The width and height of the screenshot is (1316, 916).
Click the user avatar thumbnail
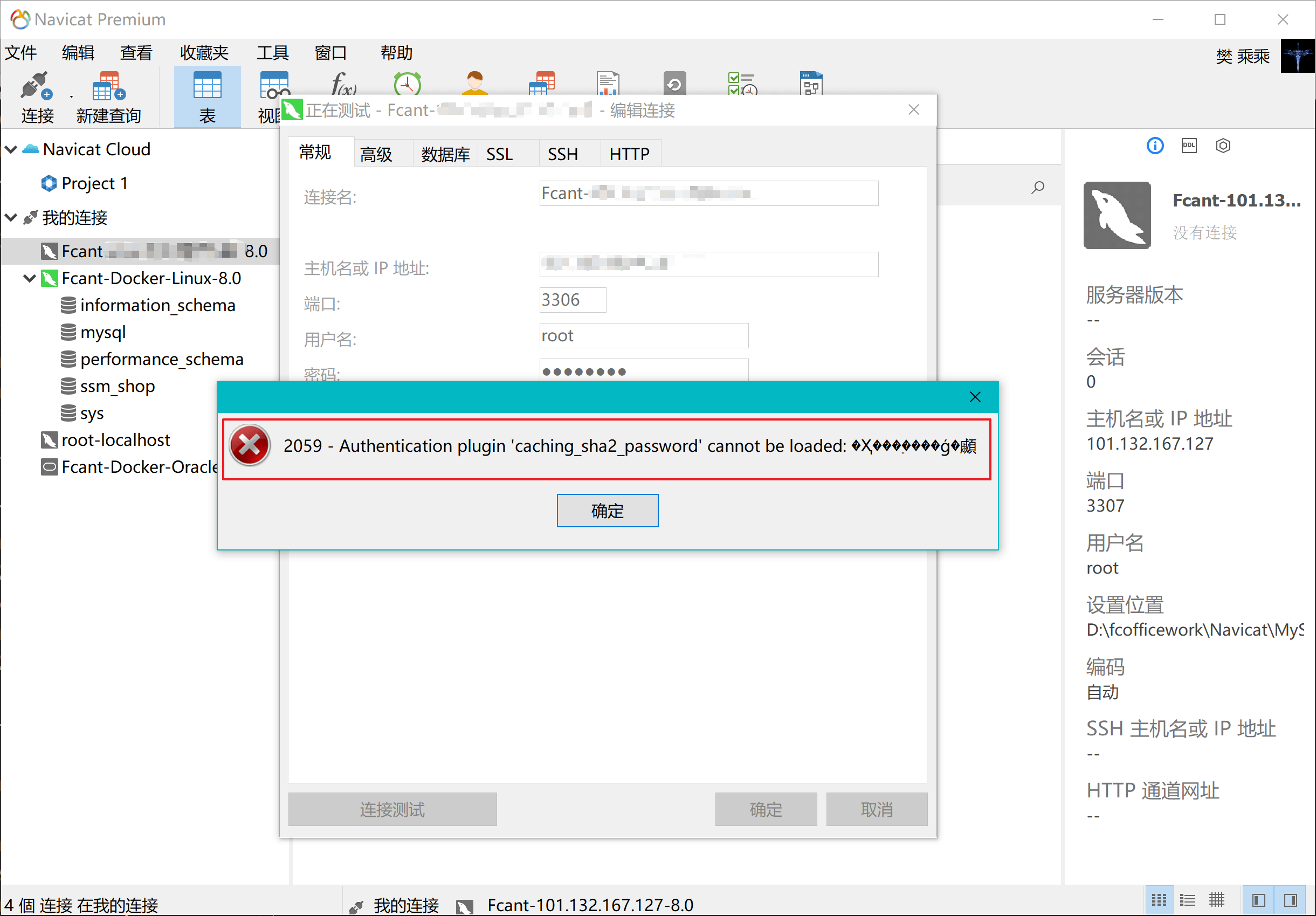1297,56
